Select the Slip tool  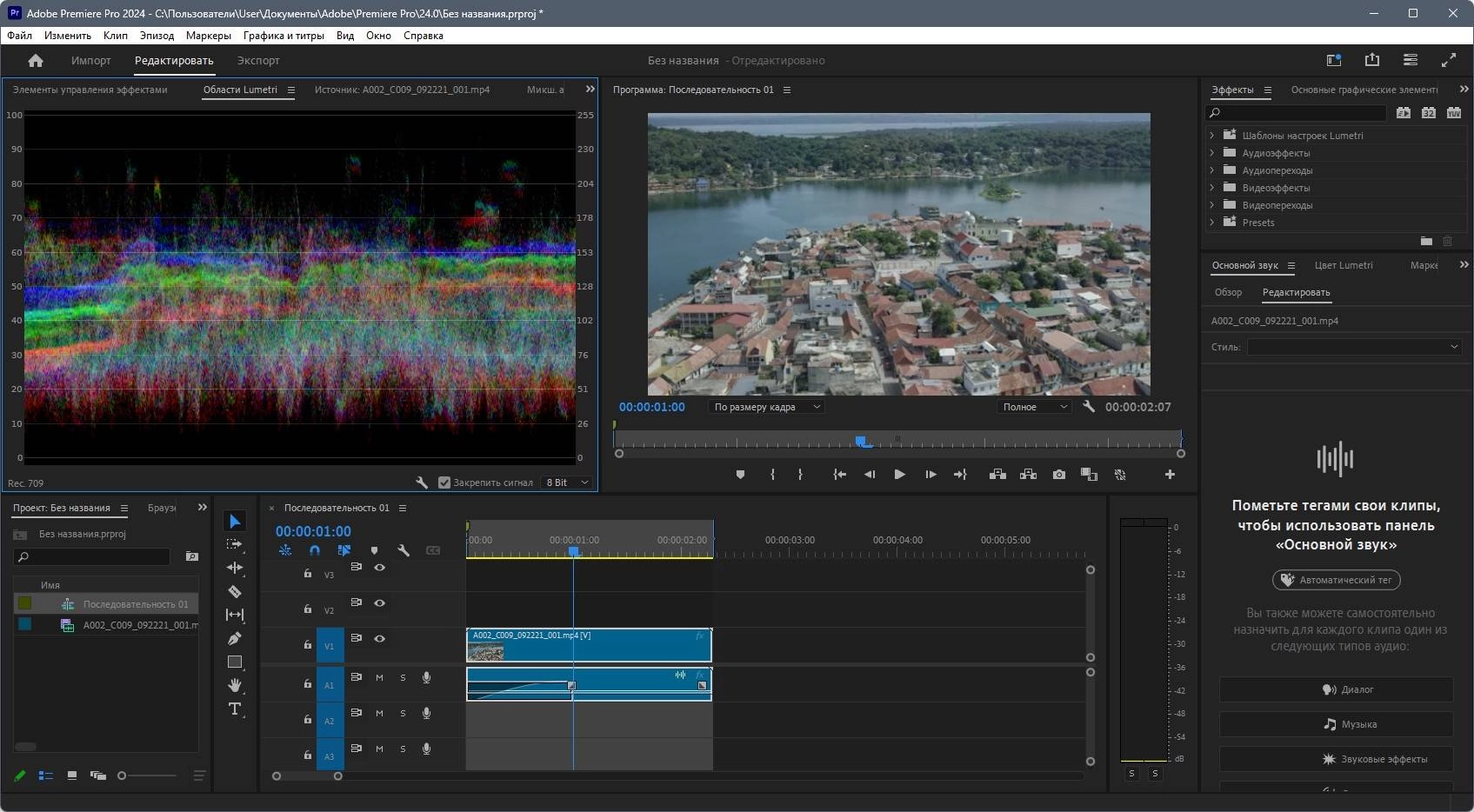(x=235, y=615)
